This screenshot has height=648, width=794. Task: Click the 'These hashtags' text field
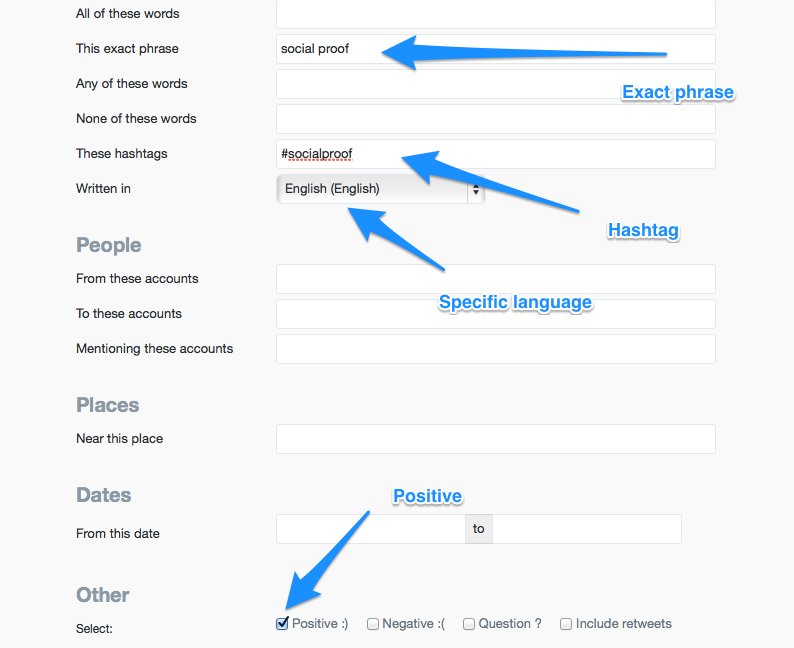click(x=495, y=154)
